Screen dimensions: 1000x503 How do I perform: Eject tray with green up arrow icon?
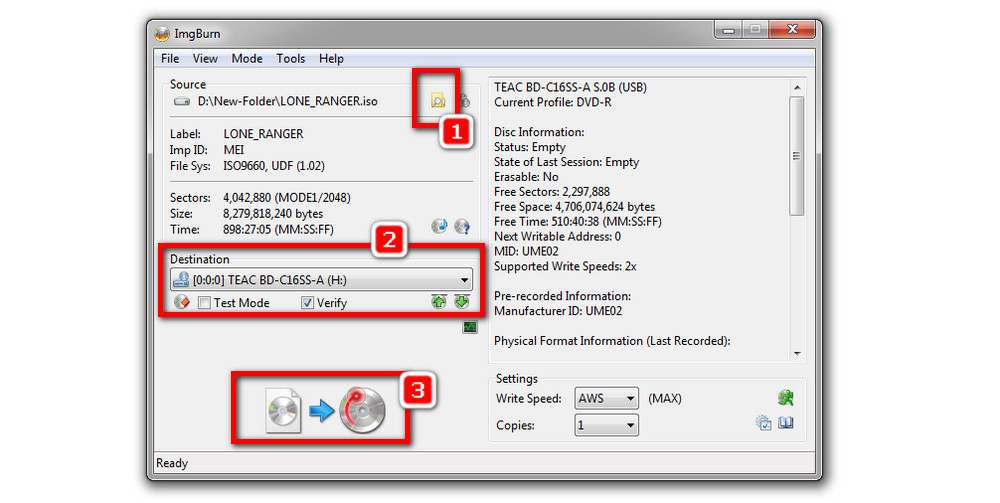pyautogui.click(x=439, y=302)
